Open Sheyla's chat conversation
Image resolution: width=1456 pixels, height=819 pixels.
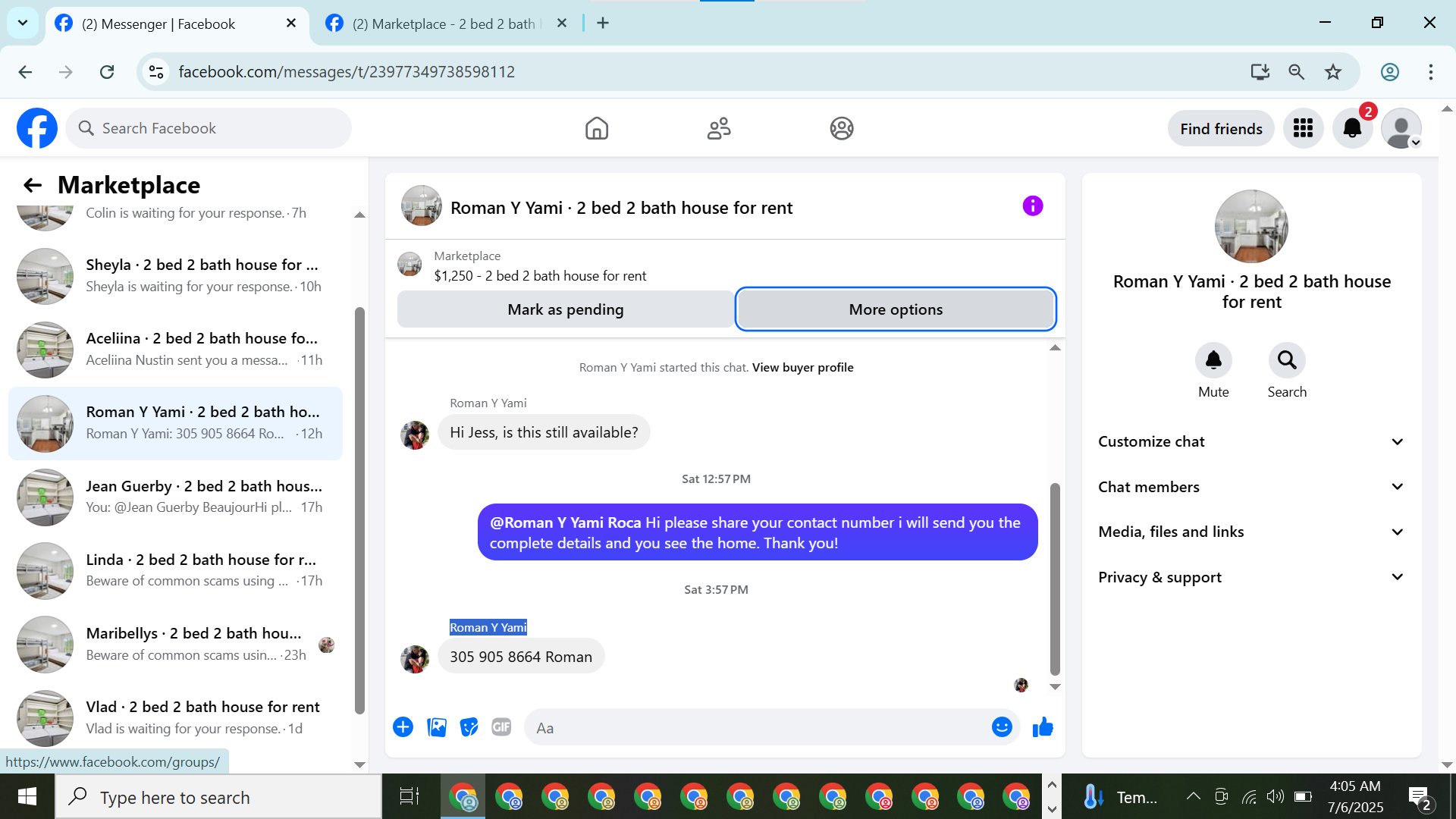pos(175,276)
